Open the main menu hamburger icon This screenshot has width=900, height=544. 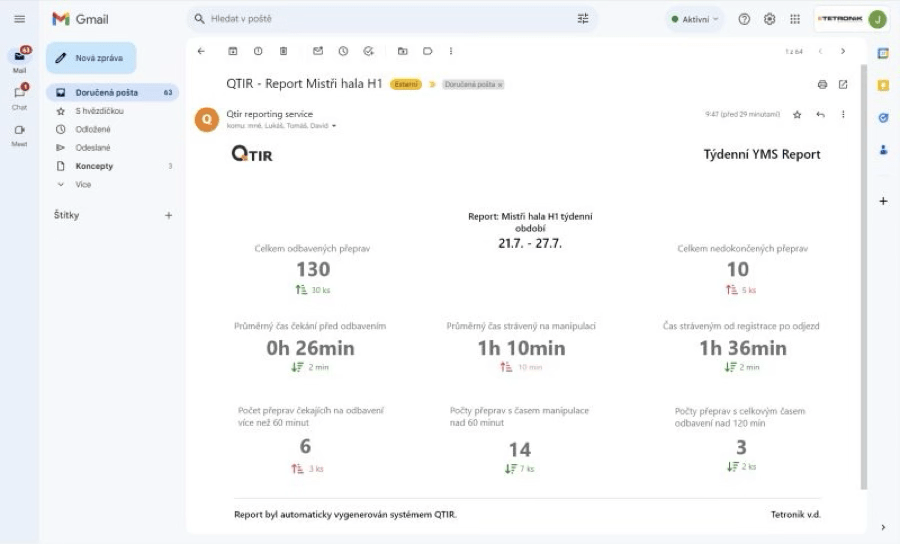pyautogui.click(x=20, y=19)
